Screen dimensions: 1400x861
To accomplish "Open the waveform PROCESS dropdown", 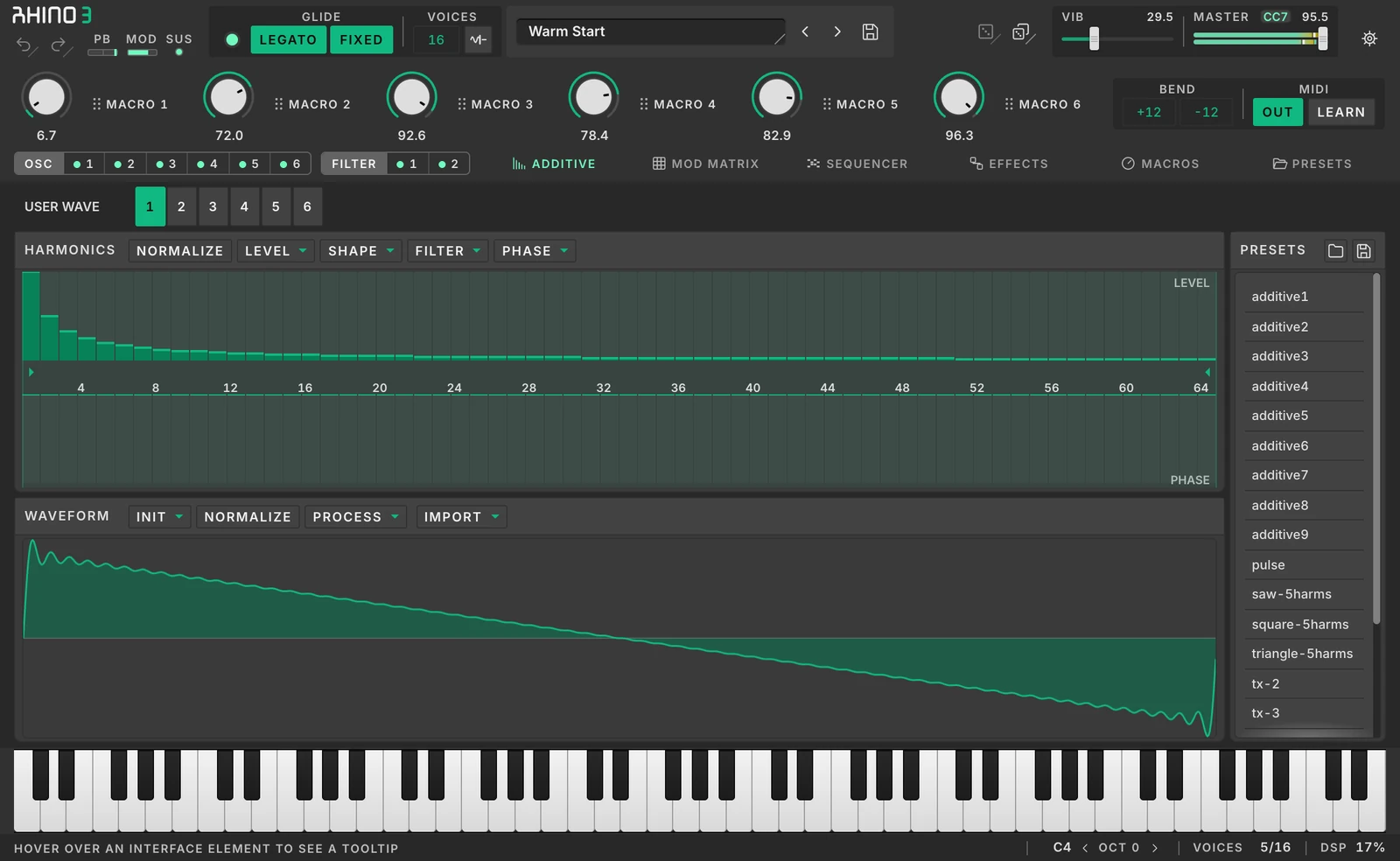I will pos(355,517).
